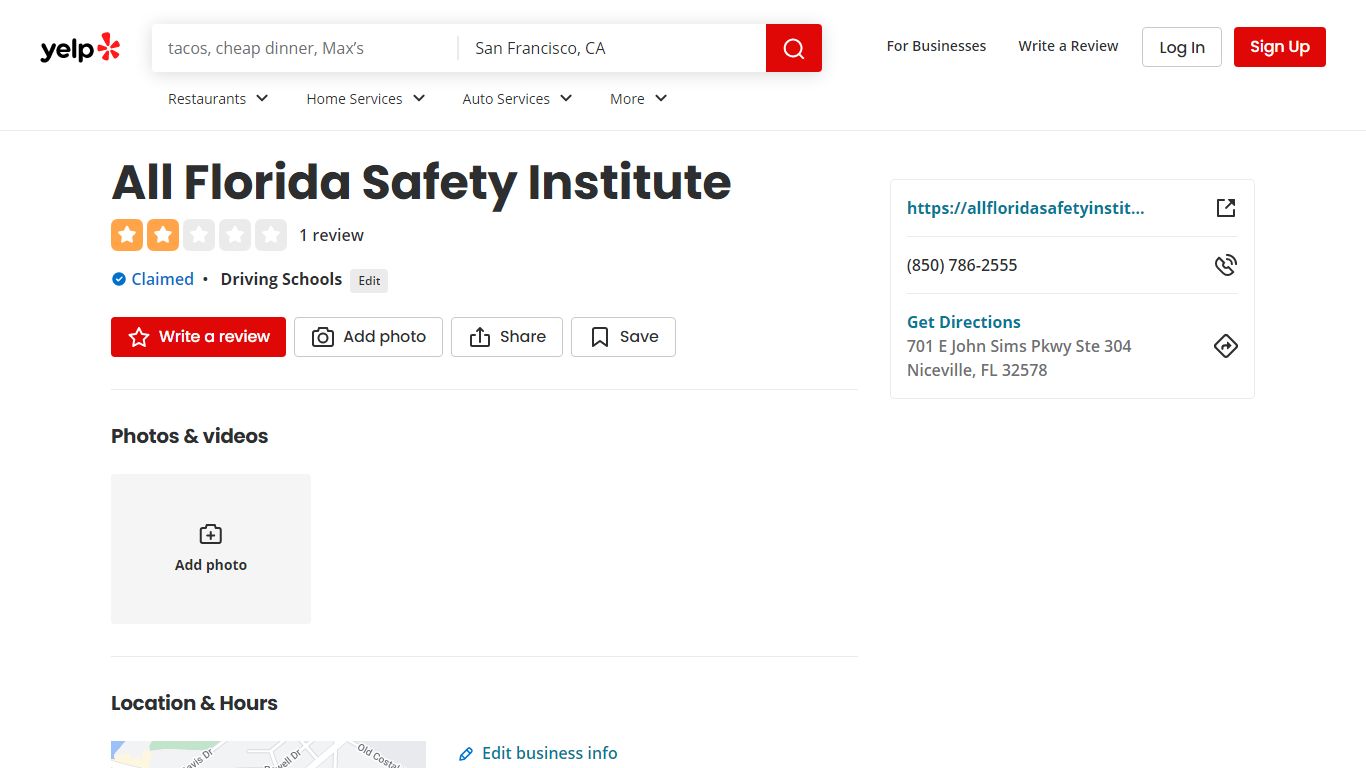1366x768 pixels.
Task: Click the Photos & videos heading
Action: coord(190,436)
